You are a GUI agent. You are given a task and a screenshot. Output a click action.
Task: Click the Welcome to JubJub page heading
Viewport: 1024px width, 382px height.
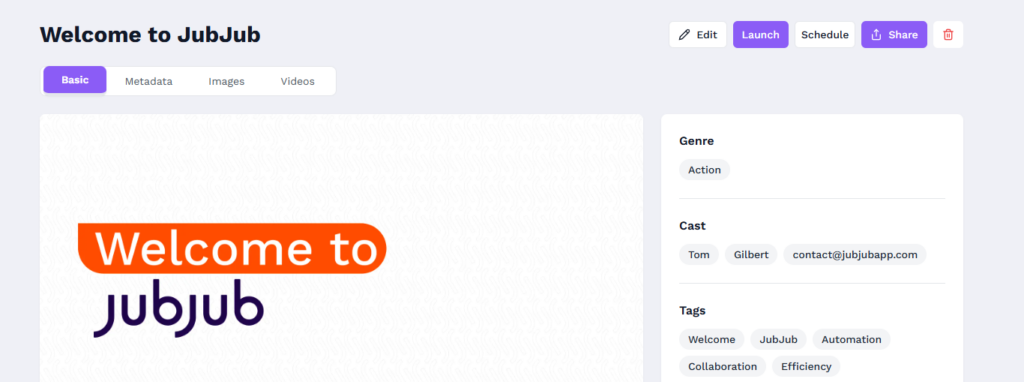[x=150, y=35]
